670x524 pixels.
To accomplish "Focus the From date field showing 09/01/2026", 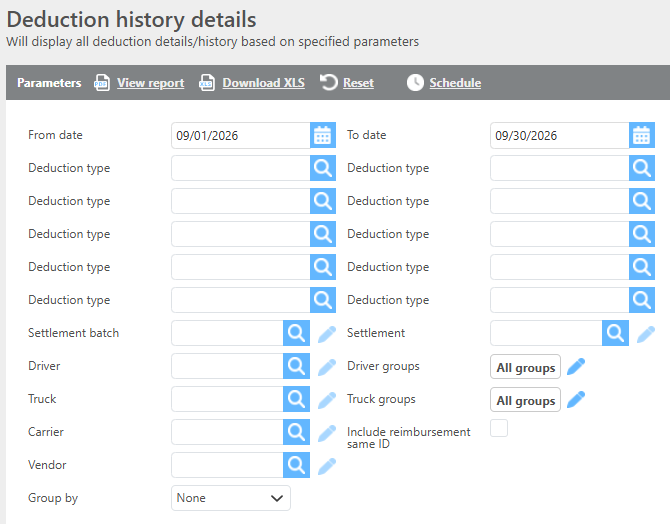I will coord(241,135).
